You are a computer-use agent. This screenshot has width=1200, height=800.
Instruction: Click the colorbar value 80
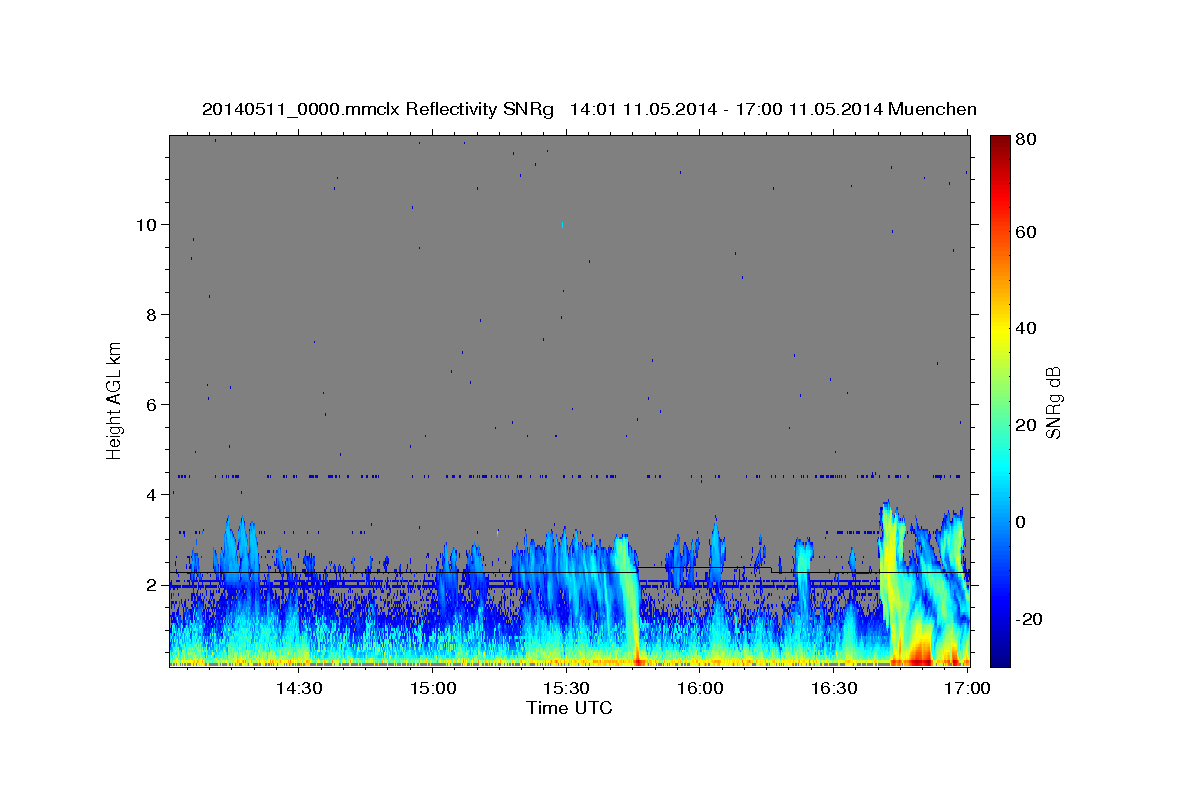[1025, 140]
